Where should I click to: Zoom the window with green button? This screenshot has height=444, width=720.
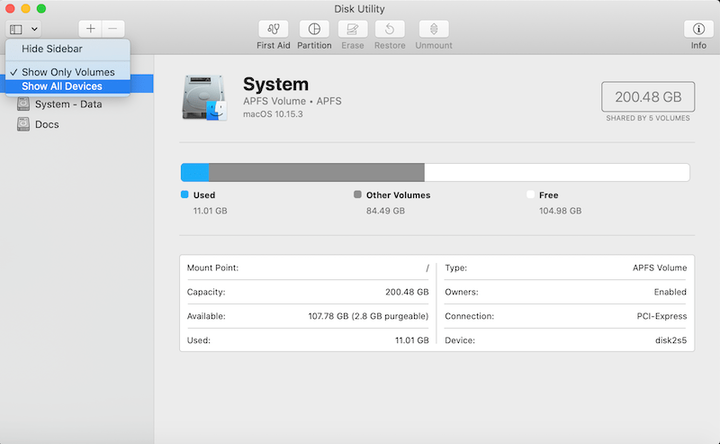(x=41, y=9)
